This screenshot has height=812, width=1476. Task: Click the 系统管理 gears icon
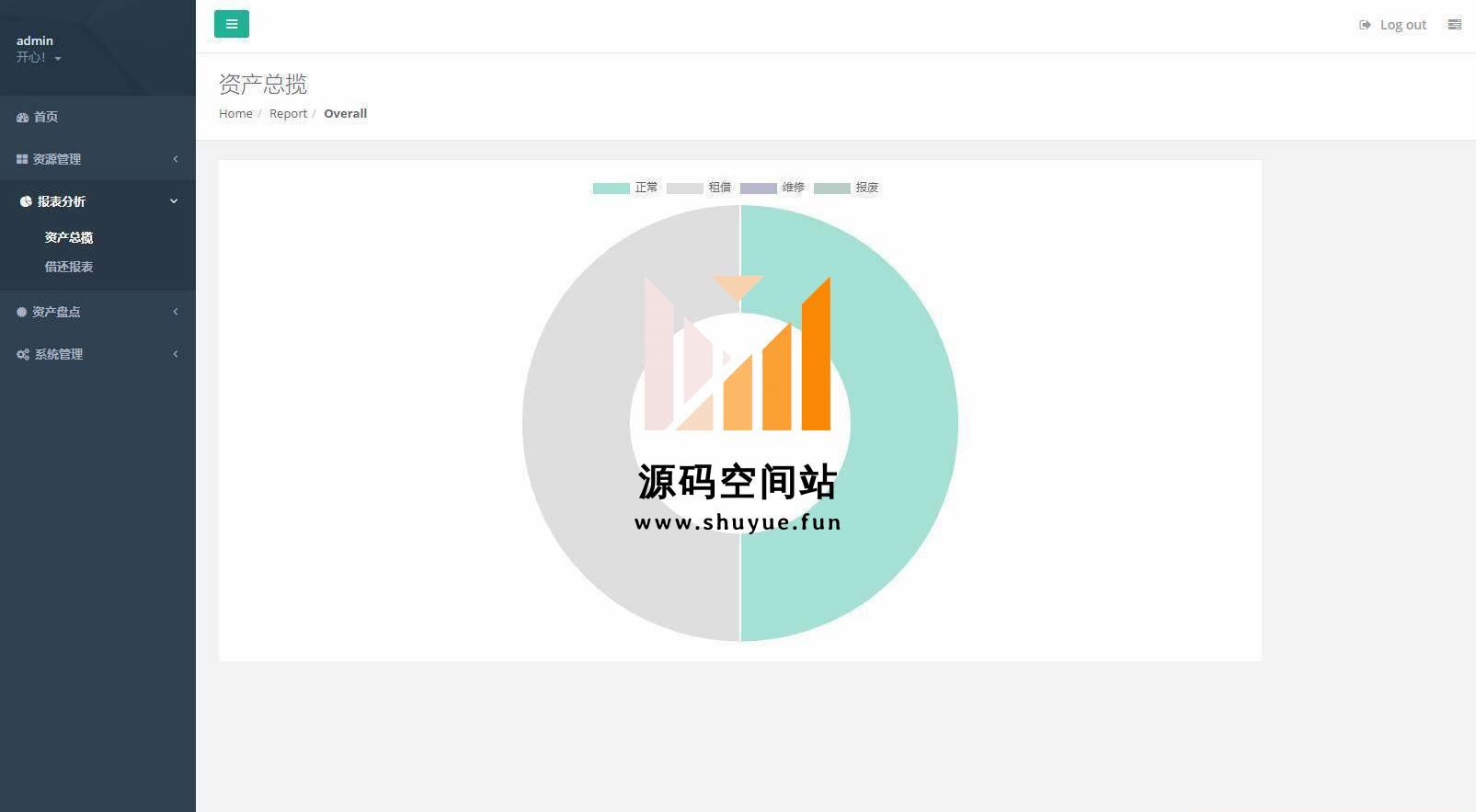(x=23, y=354)
